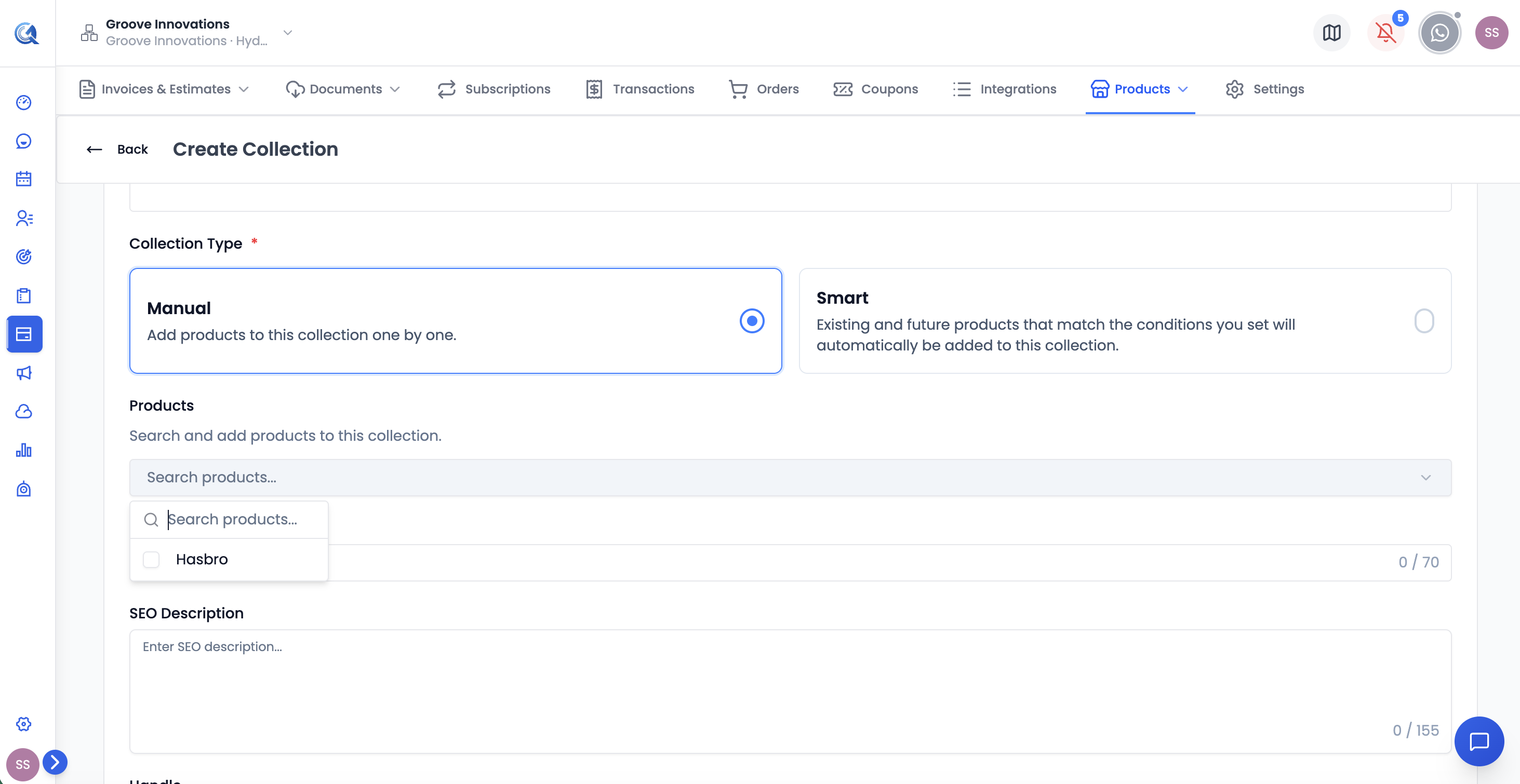
Task: Click the Back link
Action: (132, 150)
